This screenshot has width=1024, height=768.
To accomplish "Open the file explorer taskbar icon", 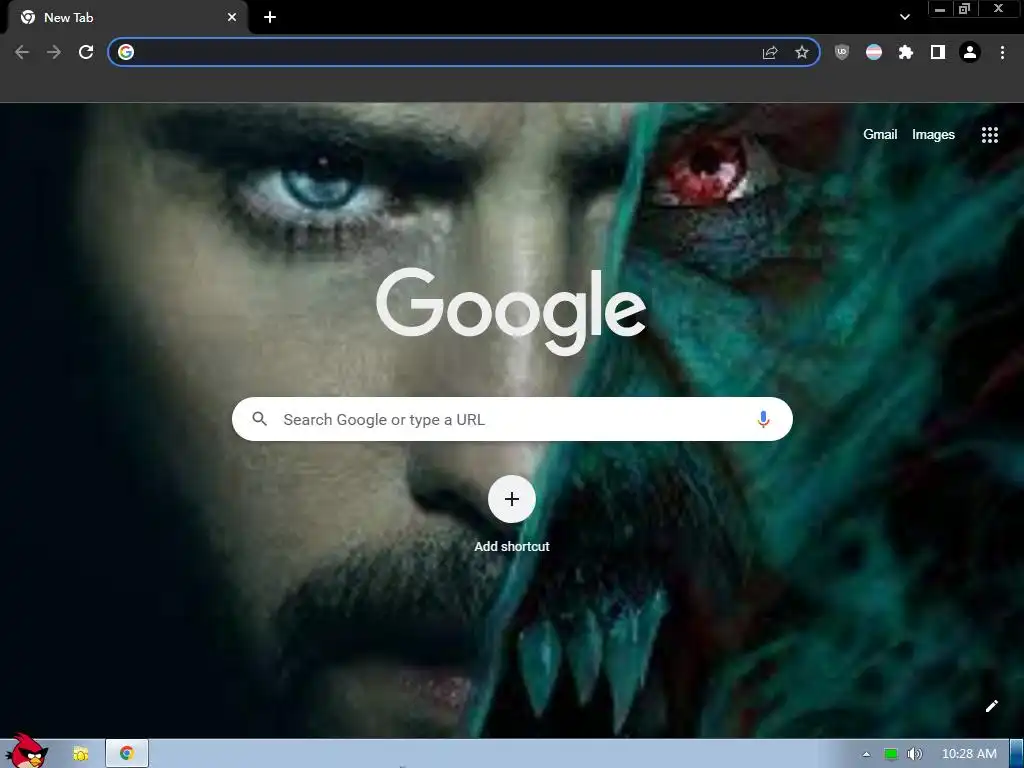I will 81,754.
